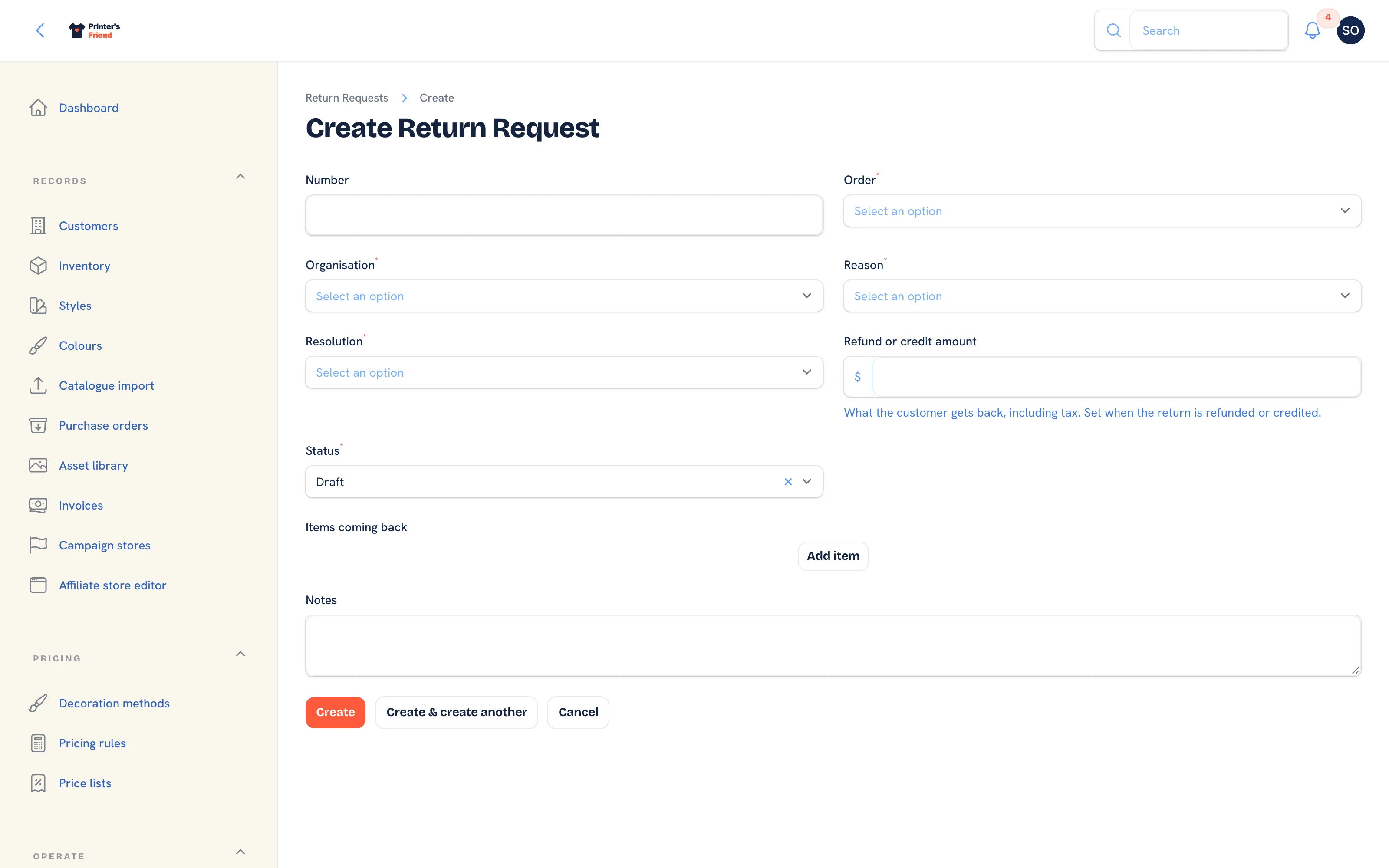The width and height of the screenshot is (1389, 868).
Task: Click the breadcrumb chevron separator
Action: tap(404, 98)
